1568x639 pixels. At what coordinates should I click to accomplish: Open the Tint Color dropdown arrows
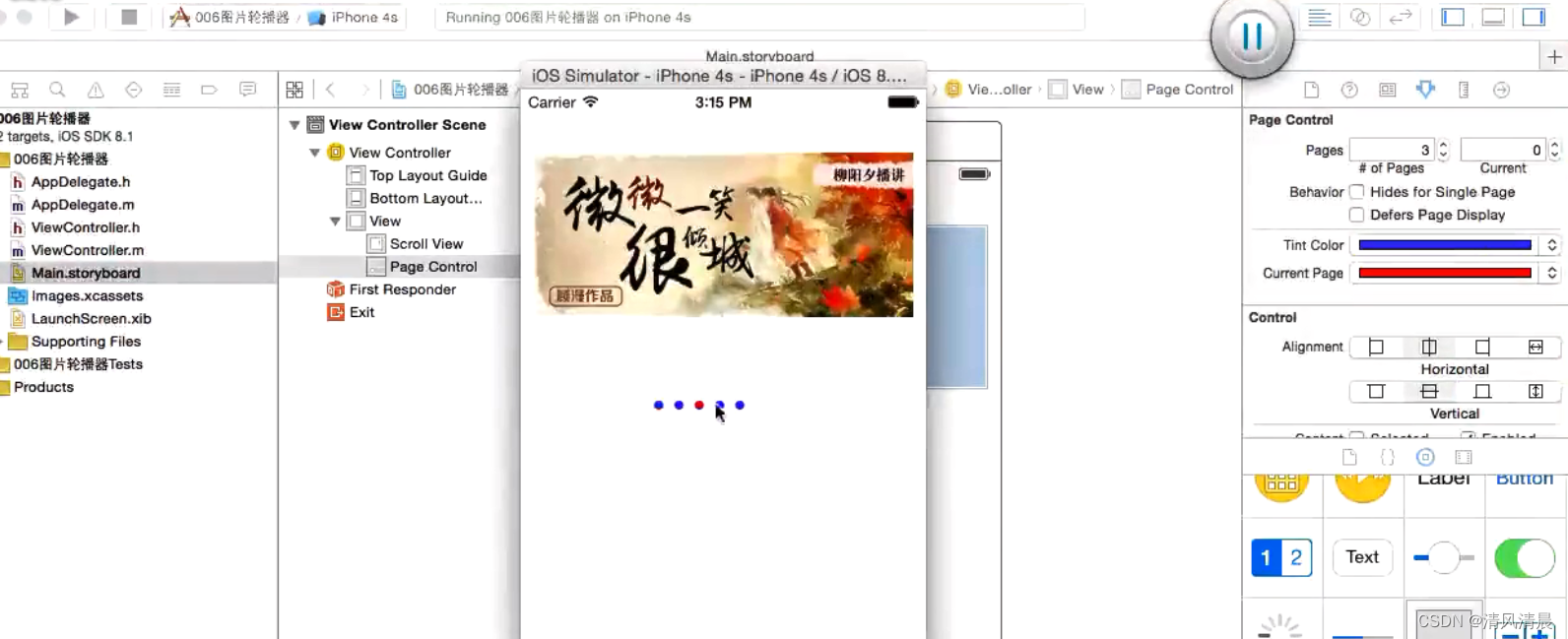point(1551,245)
